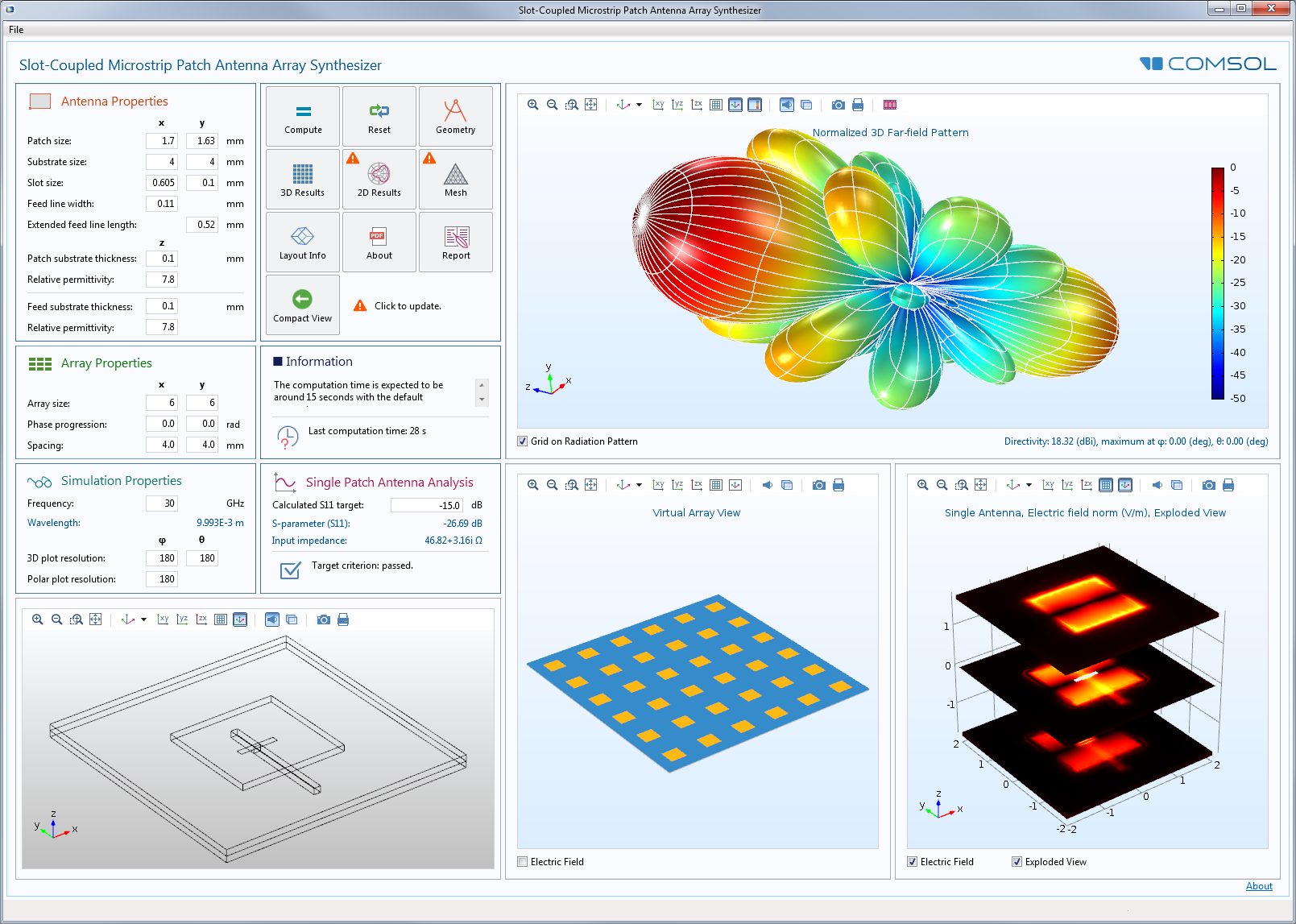Print the Virtual Array View
The height and width of the screenshot is (924, 1296).
(x=838, y=485)
